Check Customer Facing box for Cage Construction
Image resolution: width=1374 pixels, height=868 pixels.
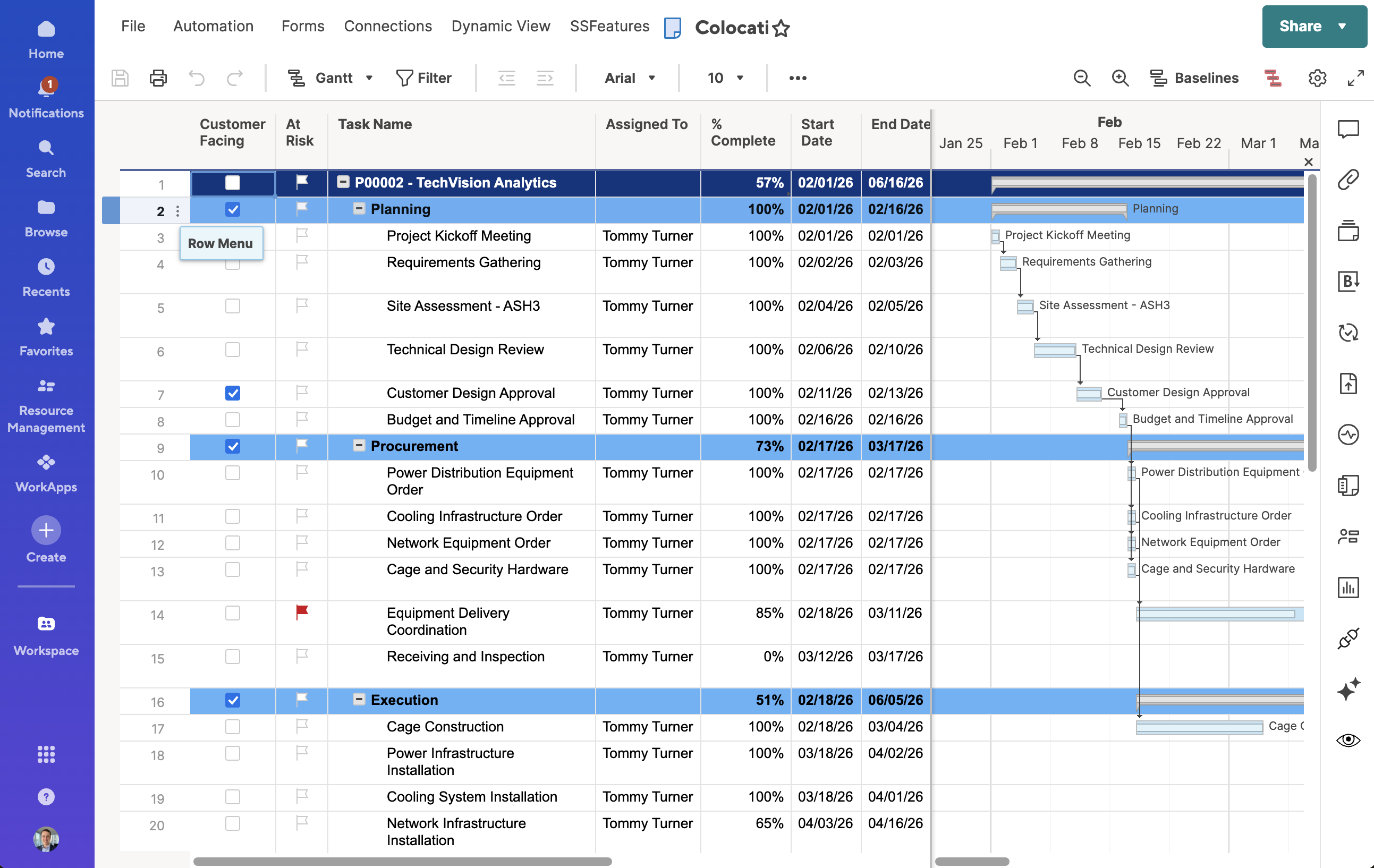coord(232,727)
